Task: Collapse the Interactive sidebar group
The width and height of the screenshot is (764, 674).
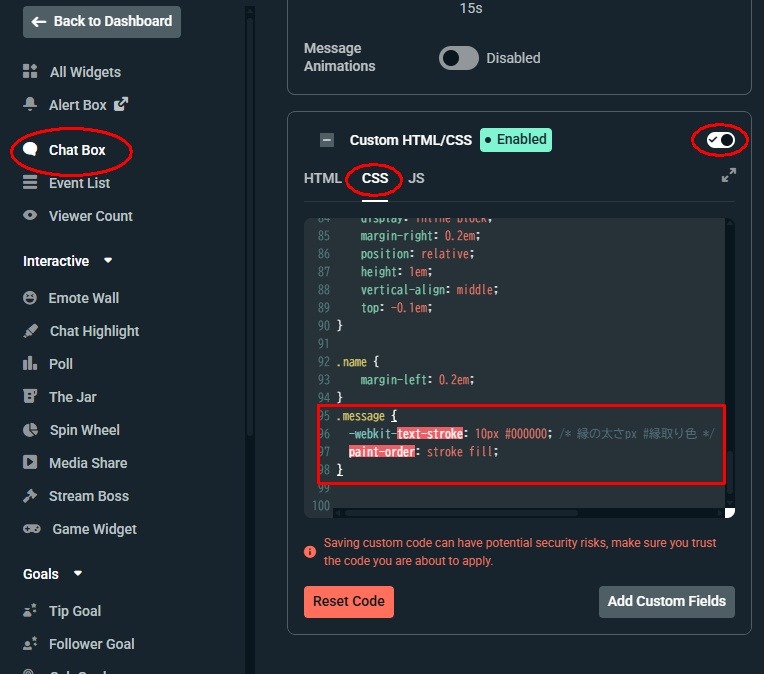Action: [x=108, y=261]
